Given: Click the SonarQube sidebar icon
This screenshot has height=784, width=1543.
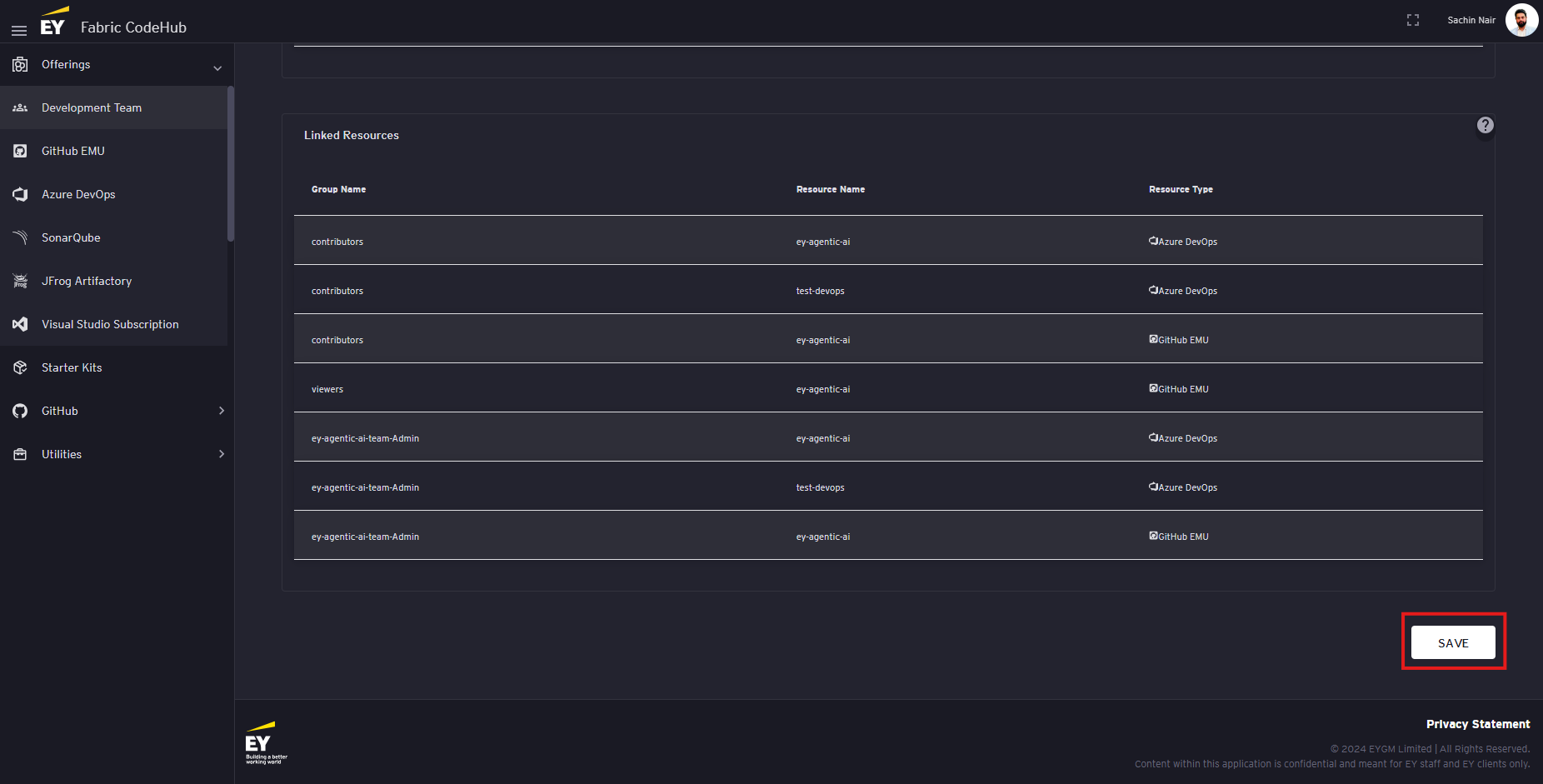Looking at the screenshot, I should point(21,237).
